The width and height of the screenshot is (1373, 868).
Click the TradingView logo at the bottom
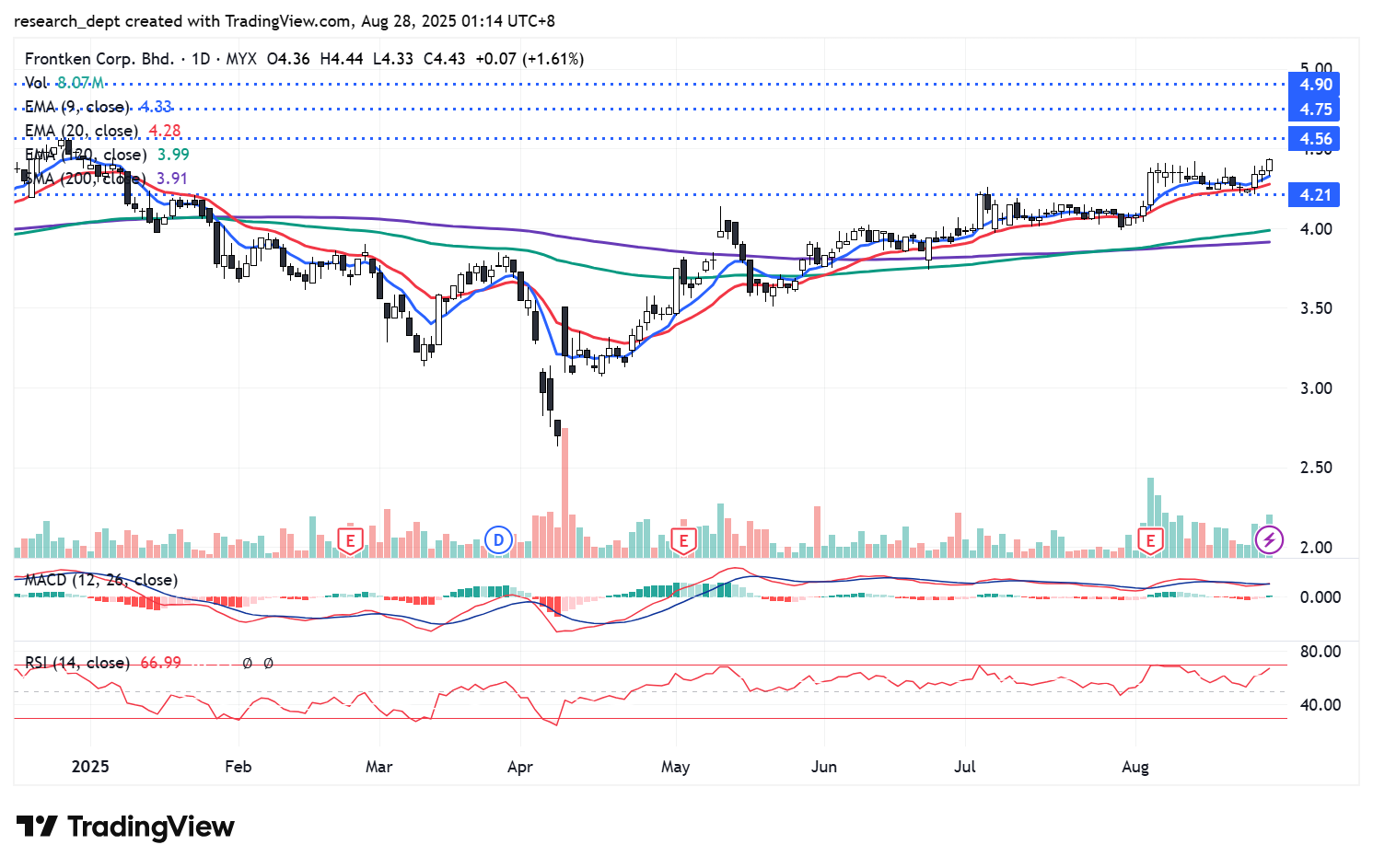coord(125,827)
